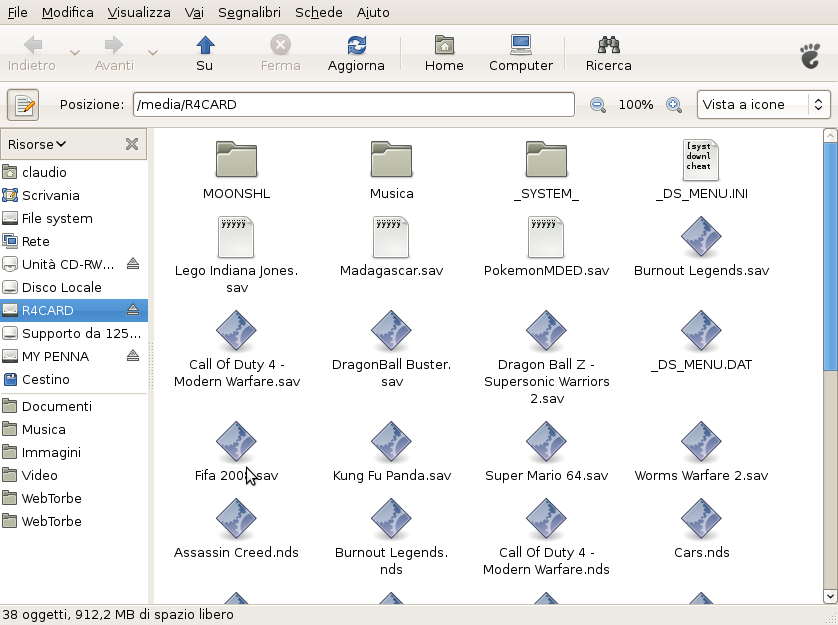Screen dimensions: 838x625
Task: Zoom in with the plus magnifier
Action: tap(674, 105)
